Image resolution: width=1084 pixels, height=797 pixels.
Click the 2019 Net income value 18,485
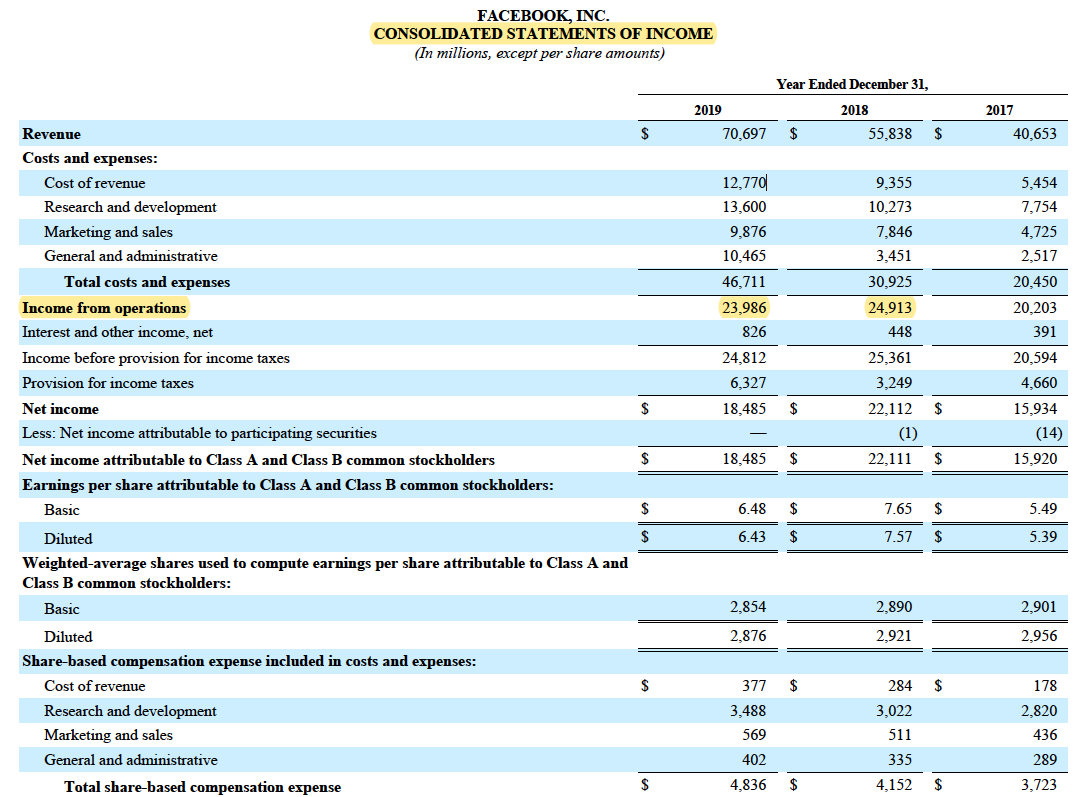click(744, 409)
